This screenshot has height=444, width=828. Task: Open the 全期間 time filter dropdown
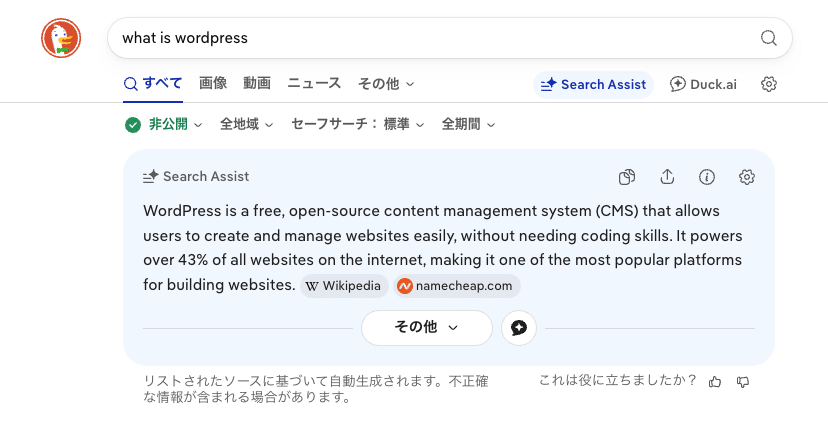[x=468, y=124]
